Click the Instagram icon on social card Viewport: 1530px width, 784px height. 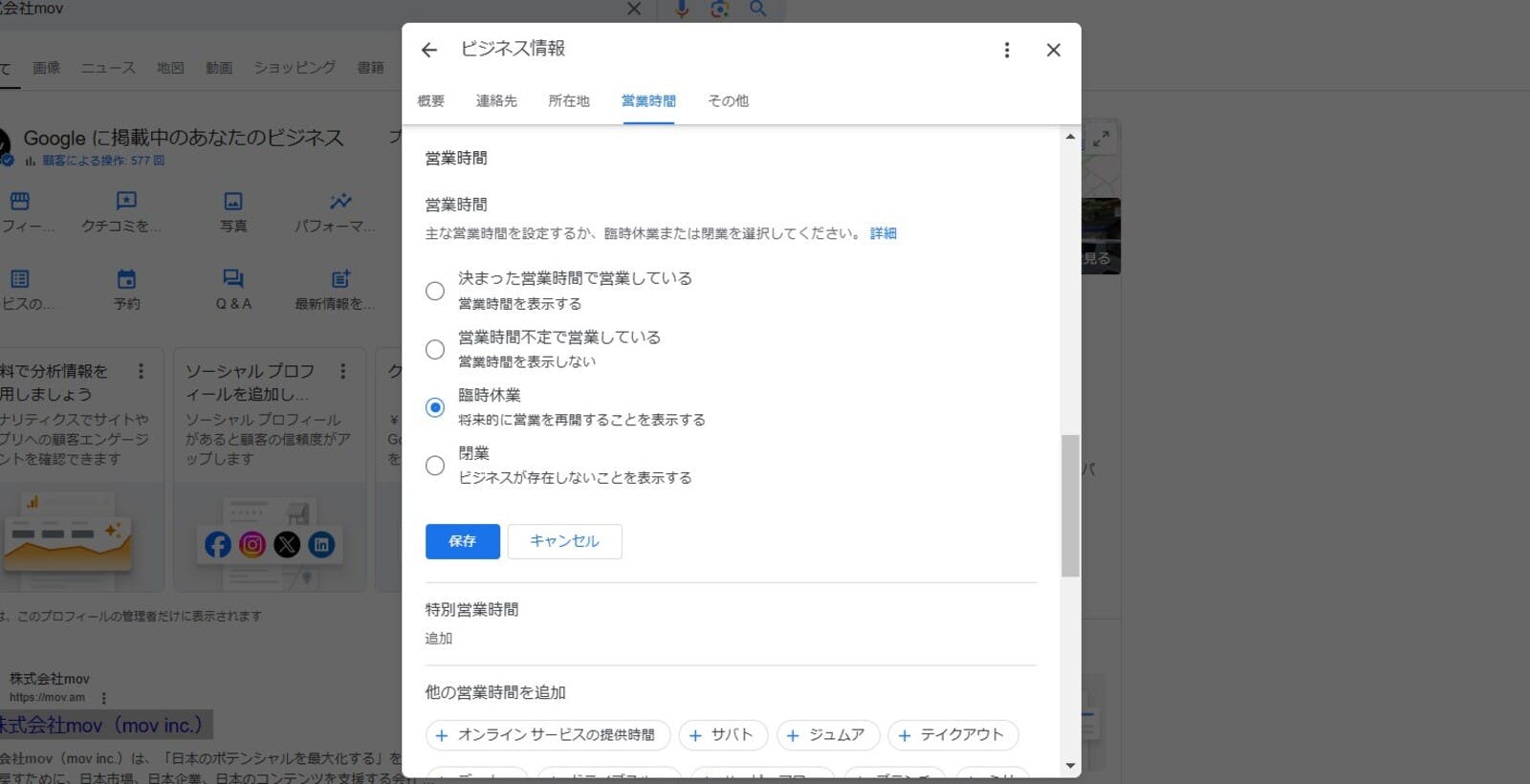pyautogui.click(x=252, y=545)
